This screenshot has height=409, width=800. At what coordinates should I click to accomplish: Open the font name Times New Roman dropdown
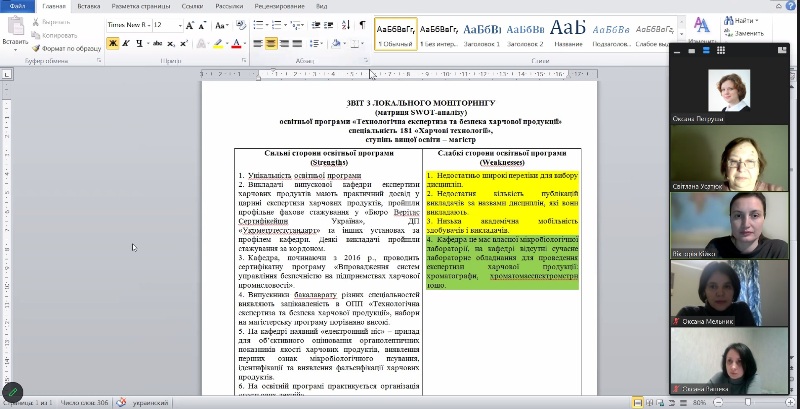148,25
